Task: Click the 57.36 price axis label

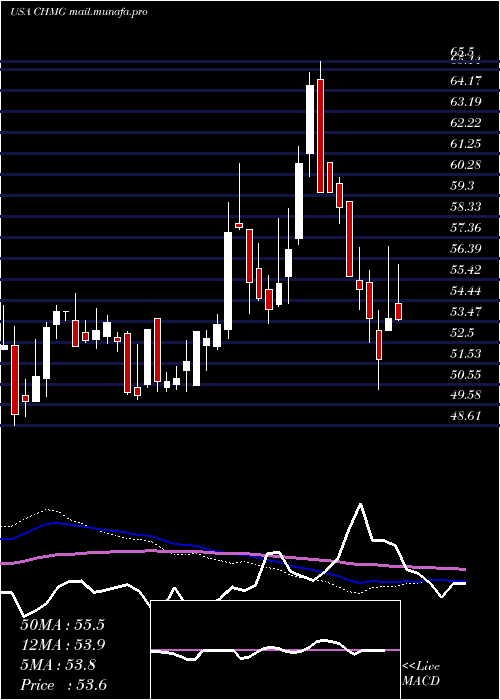Action: pos(466,228)
